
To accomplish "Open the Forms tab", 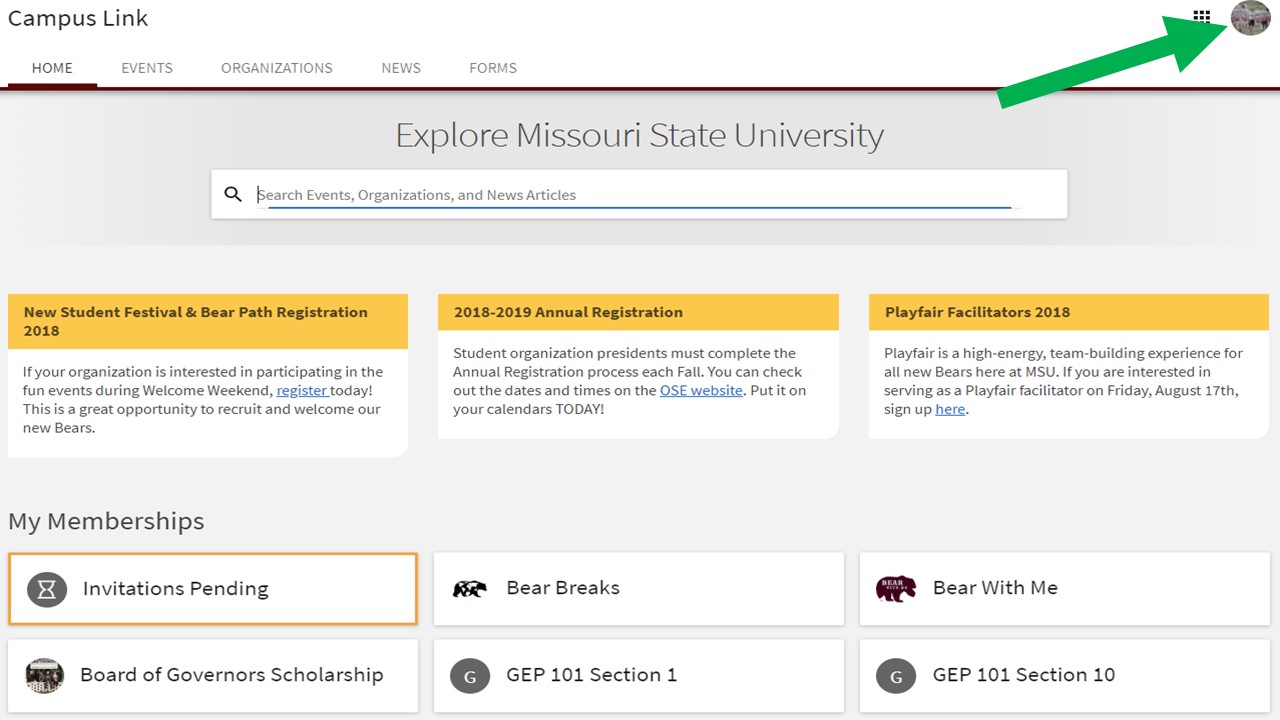I will coord(493,68).
